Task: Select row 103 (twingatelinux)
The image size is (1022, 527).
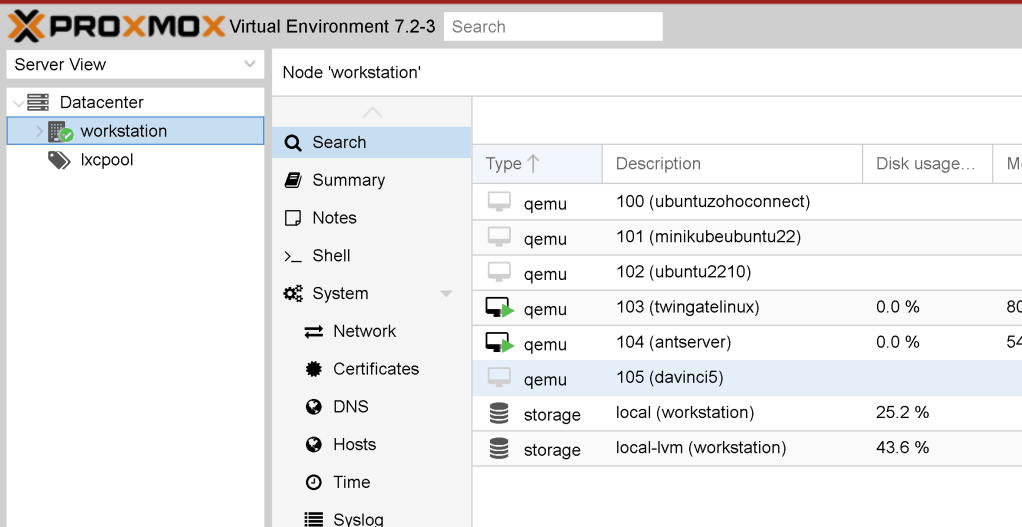Action: tap(747, 307)
